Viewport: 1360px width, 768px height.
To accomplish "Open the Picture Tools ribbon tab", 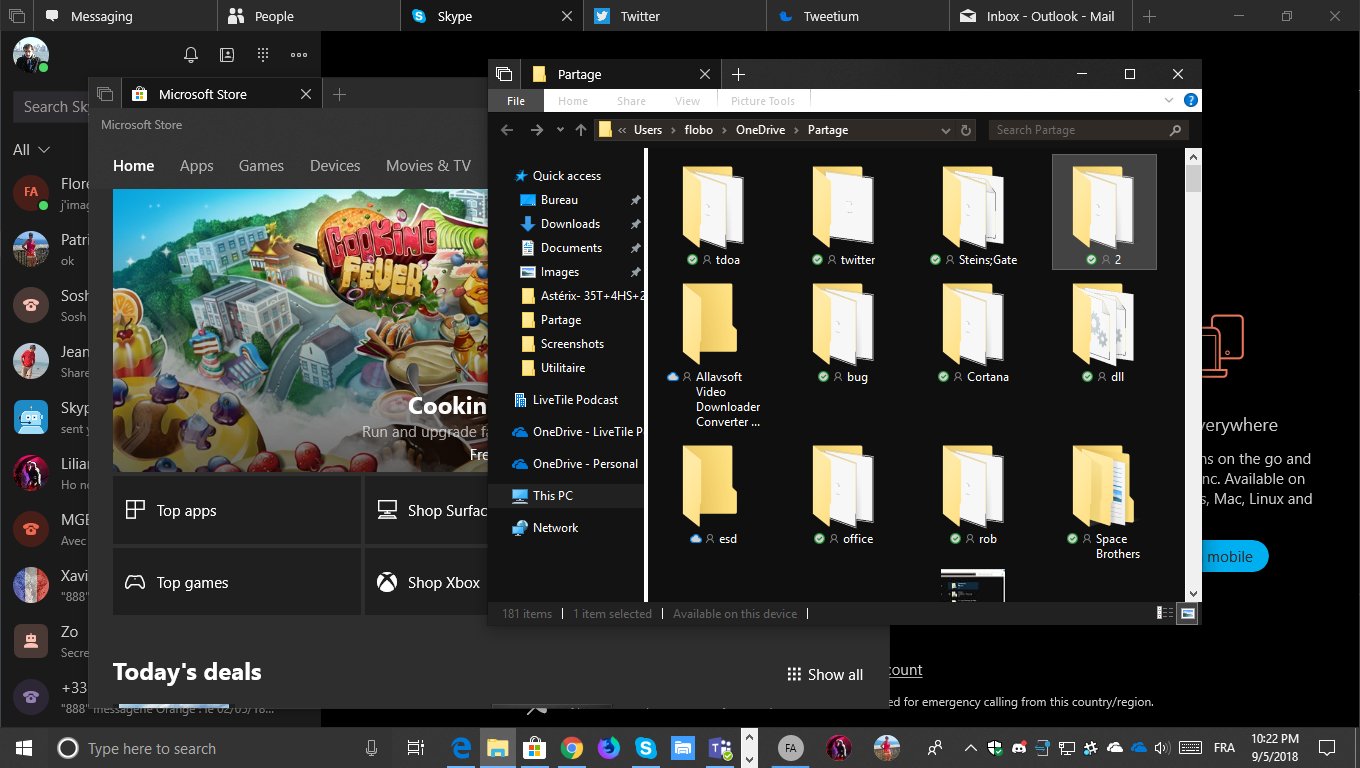I will pos(763,101).
